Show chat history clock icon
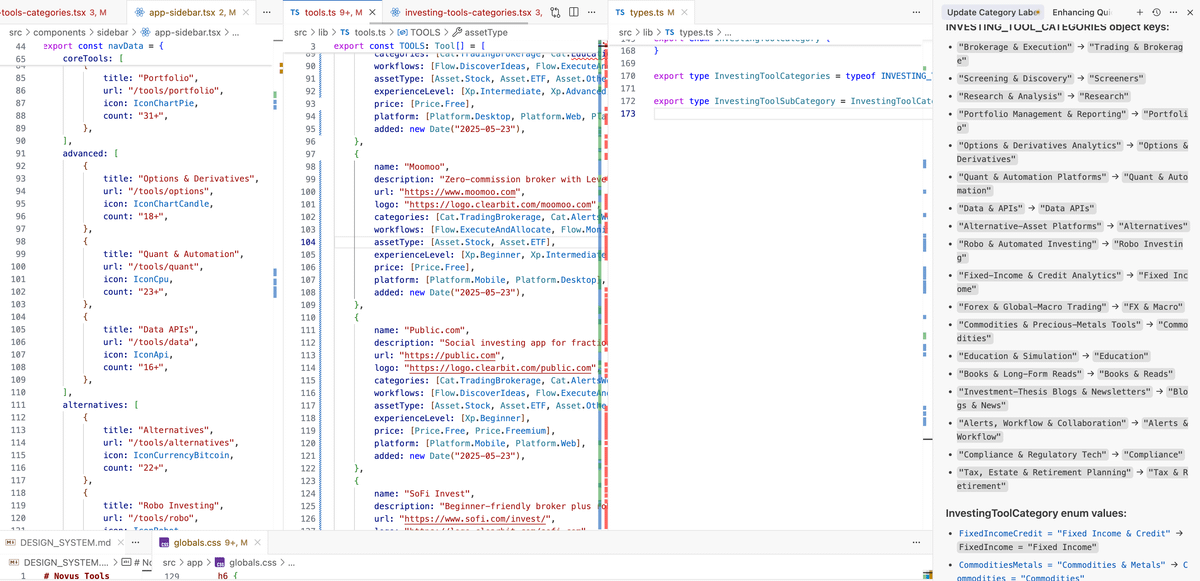The width and height of the screenshot is (1200, 581). coord(1155,12)
